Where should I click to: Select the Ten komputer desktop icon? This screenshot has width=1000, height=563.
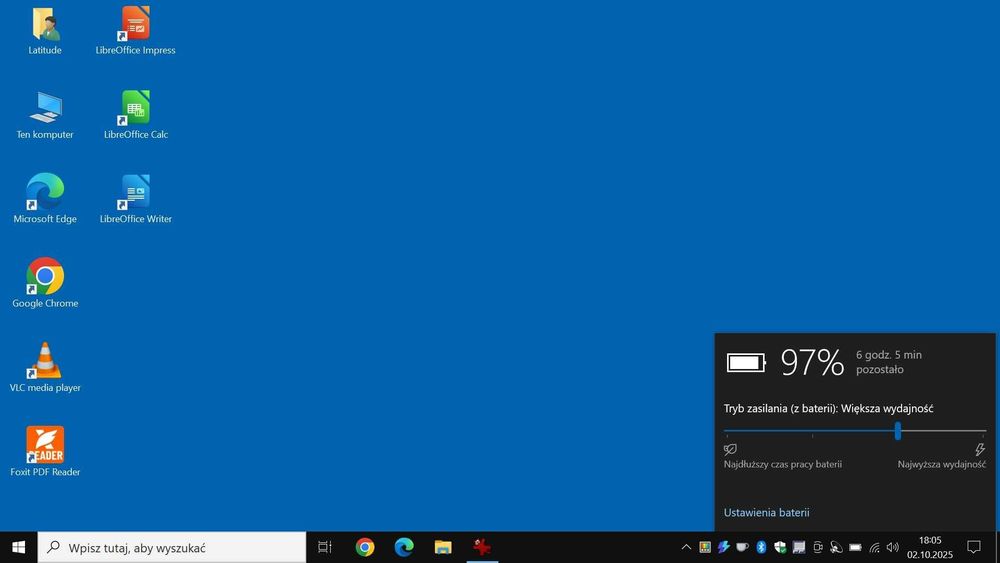45,115
